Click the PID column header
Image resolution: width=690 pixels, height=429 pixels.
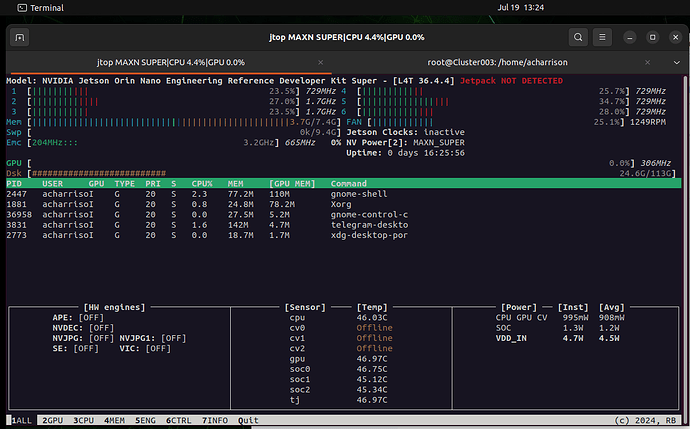point(14,183)
